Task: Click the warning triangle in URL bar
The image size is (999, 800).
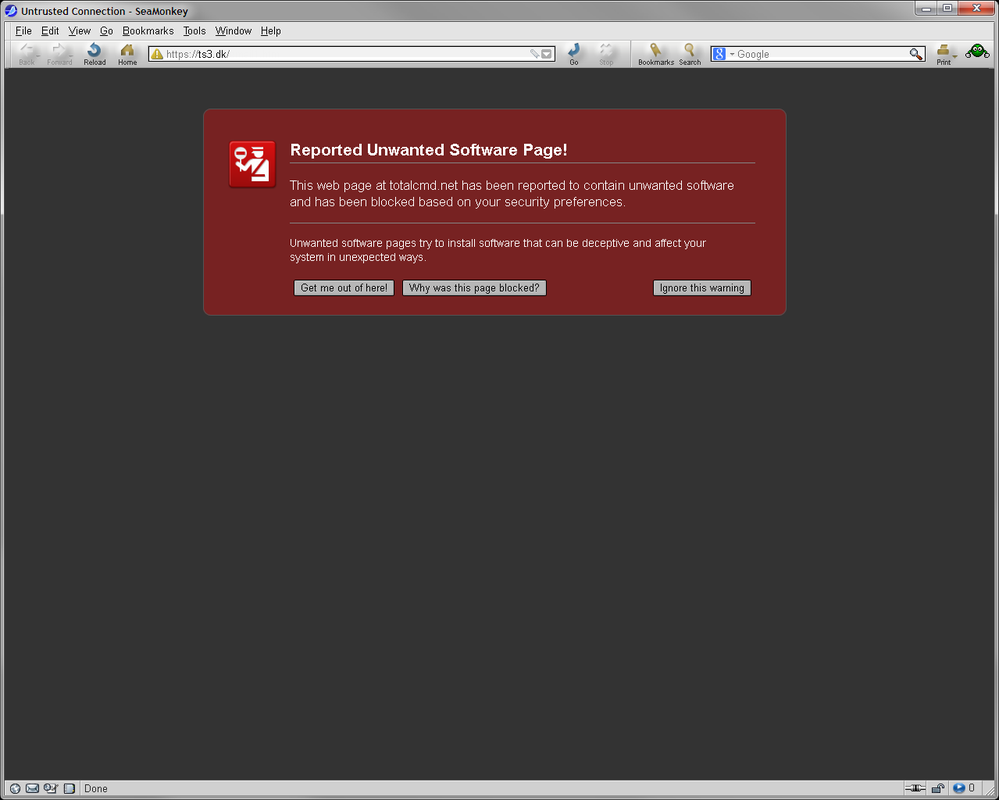Action: point(157,54)
